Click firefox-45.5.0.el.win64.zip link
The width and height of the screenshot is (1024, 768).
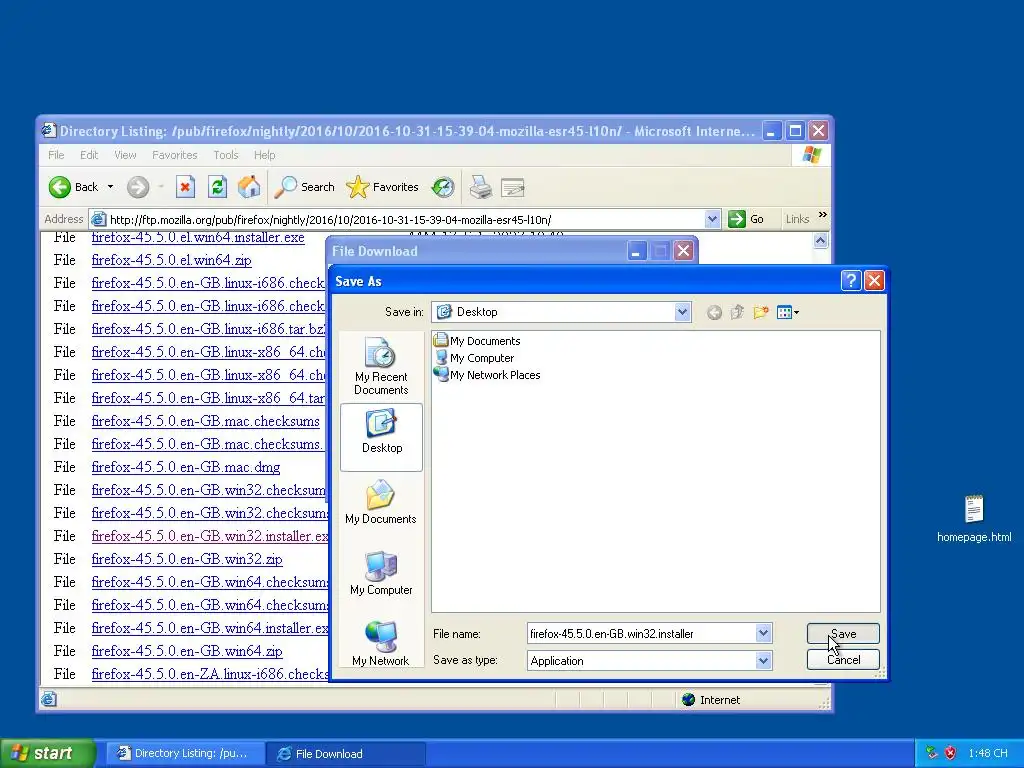point(171,260)
